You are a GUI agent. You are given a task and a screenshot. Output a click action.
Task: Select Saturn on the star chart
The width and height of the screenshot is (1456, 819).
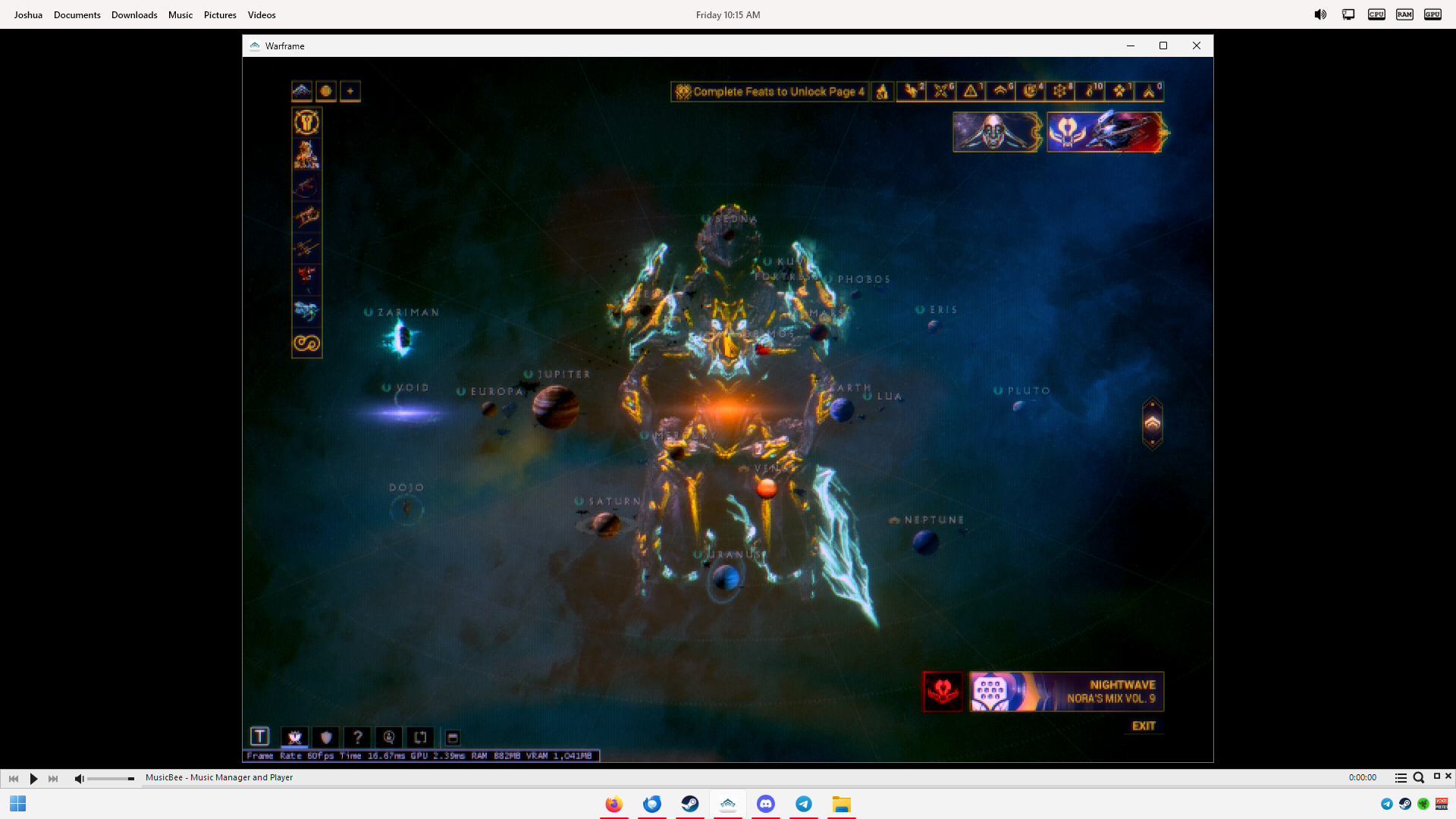(606, 523)
